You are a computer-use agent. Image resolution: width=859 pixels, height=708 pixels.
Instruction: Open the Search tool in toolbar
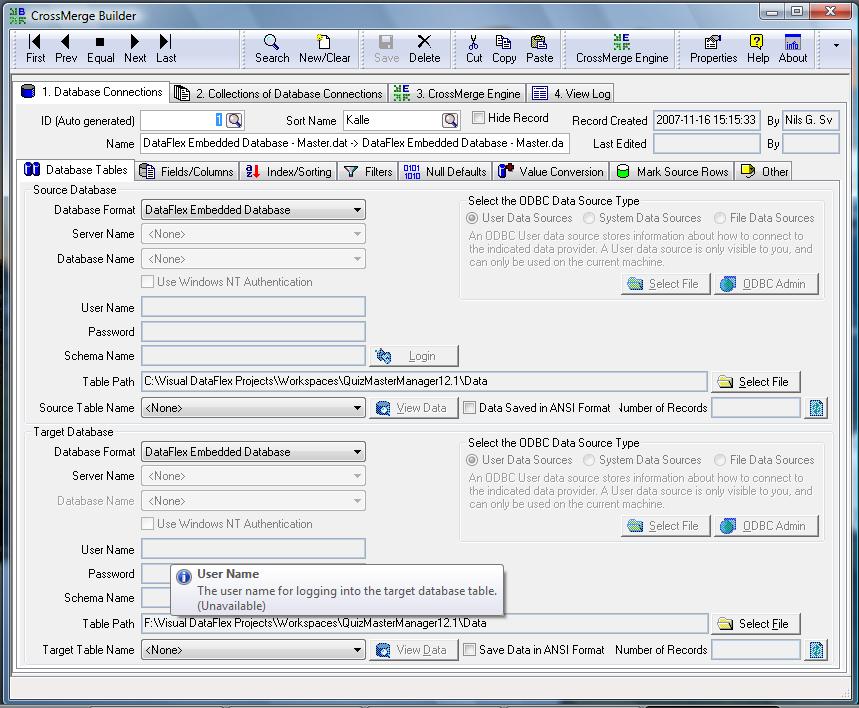coord(272,49)
